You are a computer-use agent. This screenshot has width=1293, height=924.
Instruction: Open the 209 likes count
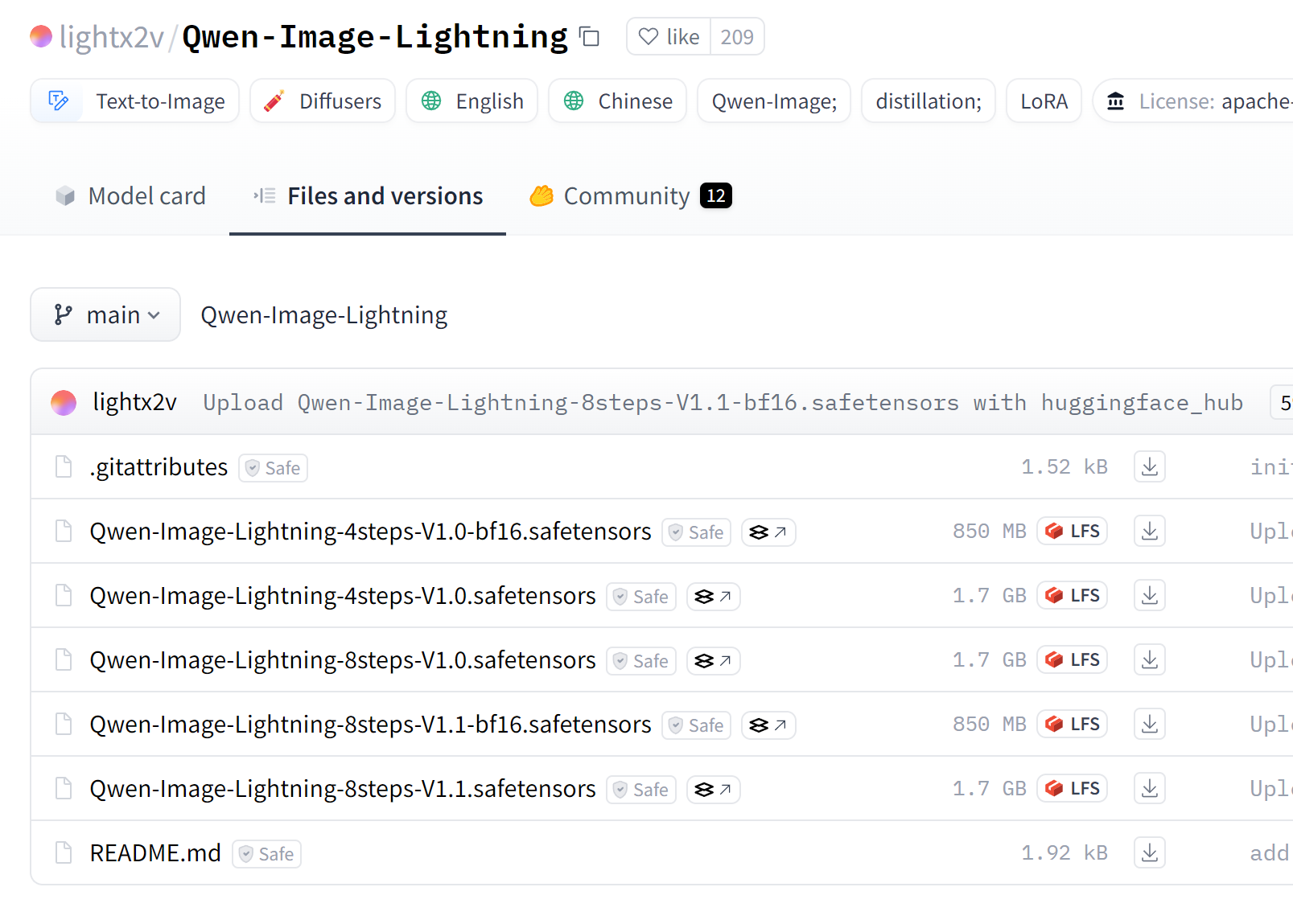click(x=737, y=37)
